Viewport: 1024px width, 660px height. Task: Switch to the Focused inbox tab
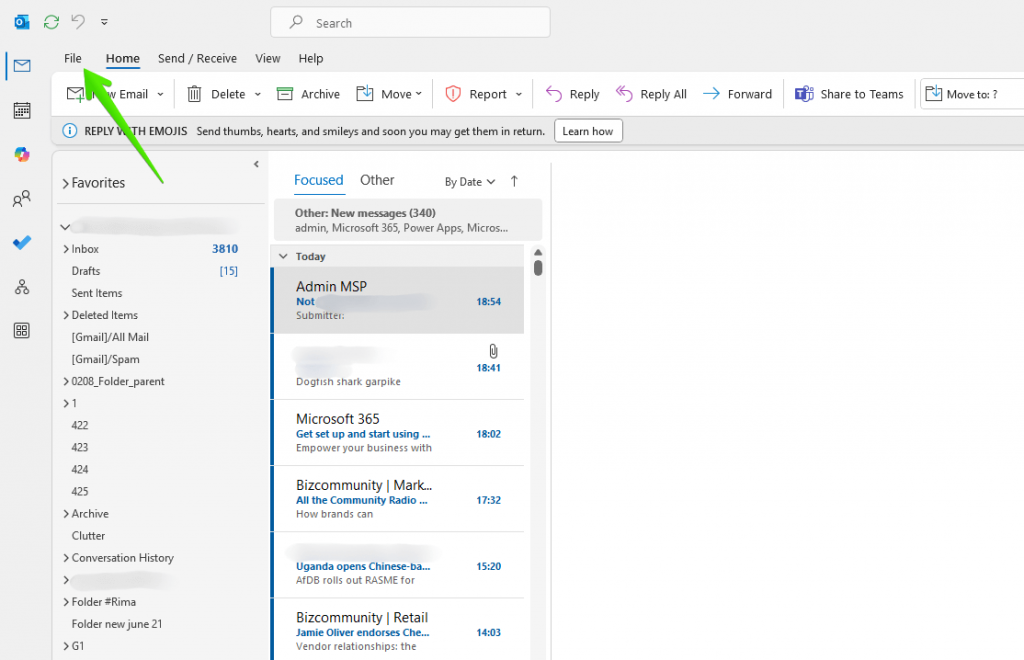click(x=319, y=180)
